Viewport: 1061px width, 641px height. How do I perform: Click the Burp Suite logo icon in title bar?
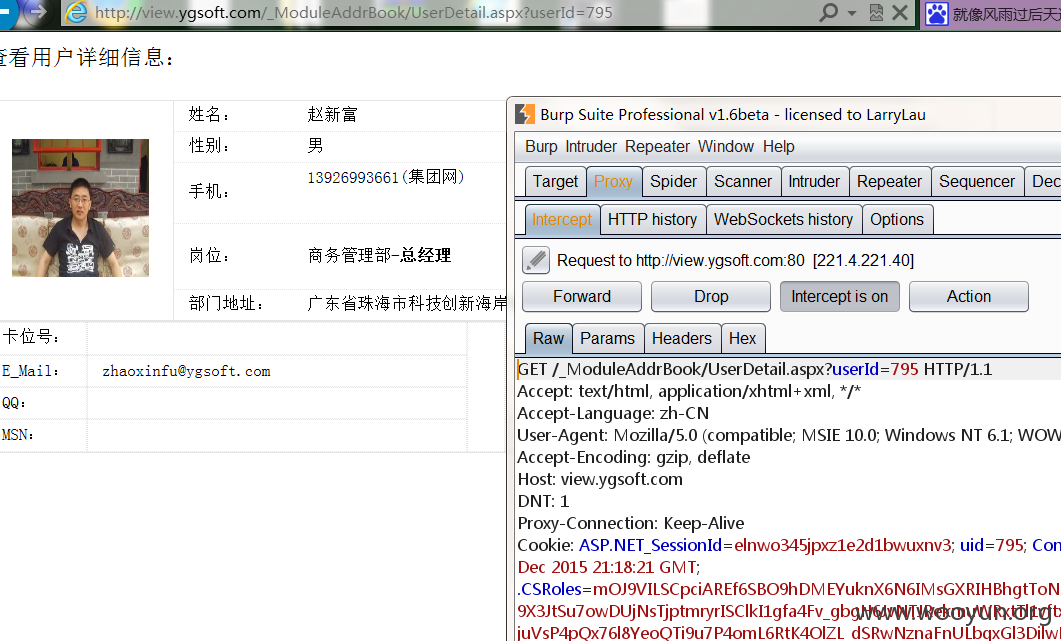525,114
